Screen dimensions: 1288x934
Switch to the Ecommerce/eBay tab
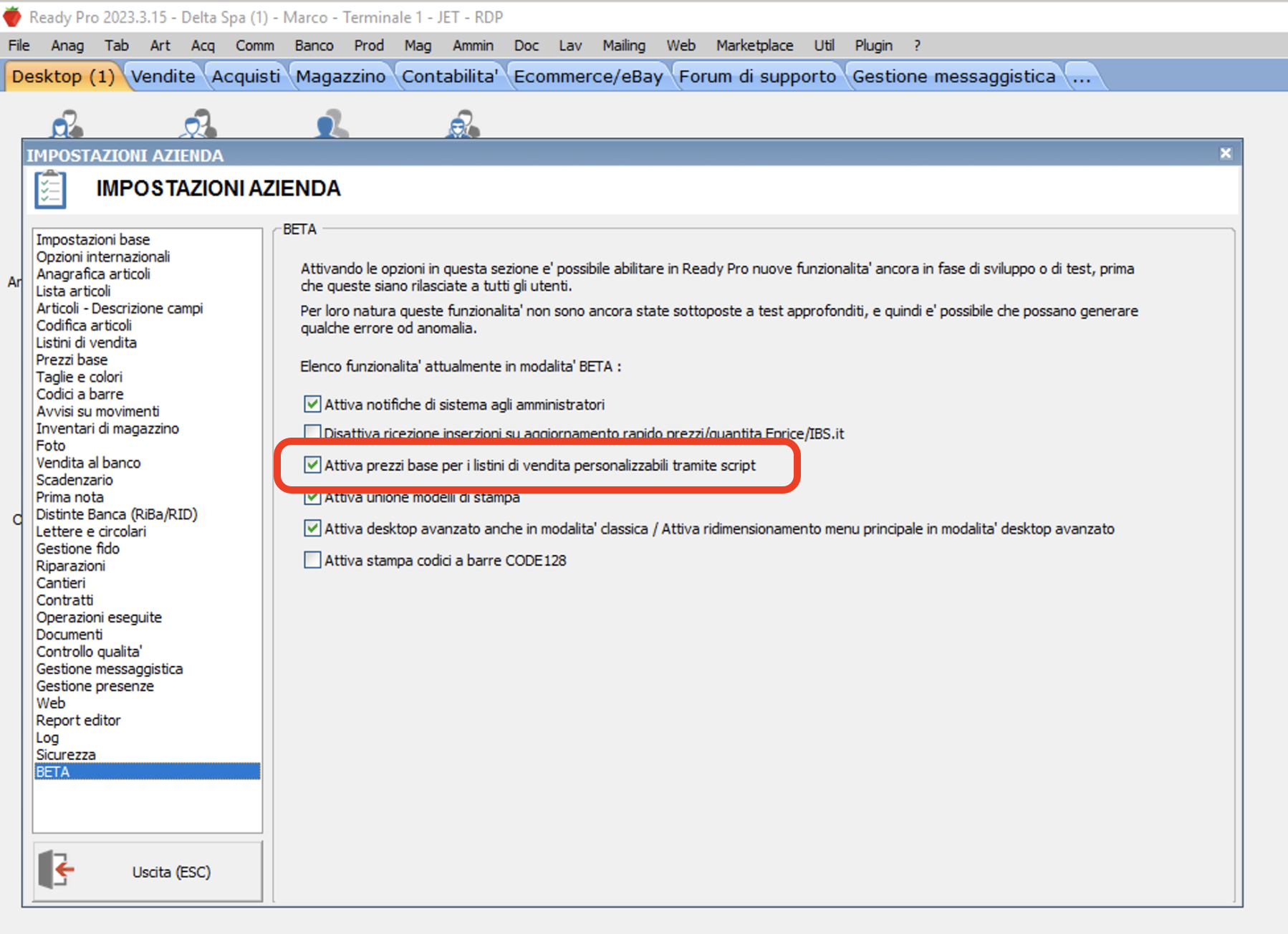point(588,76)
